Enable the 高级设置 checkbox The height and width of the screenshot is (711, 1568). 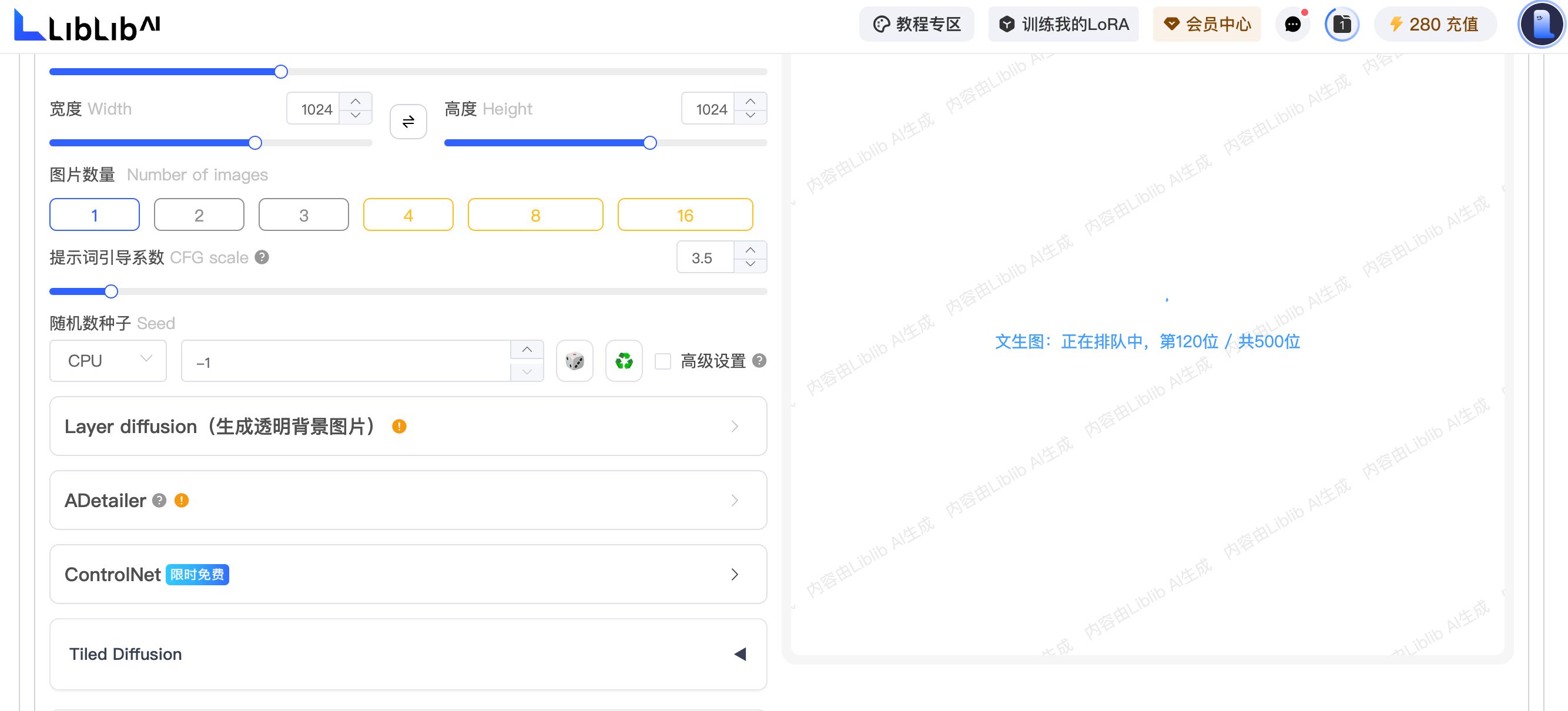pyautogui.click(x=663, y=361)
